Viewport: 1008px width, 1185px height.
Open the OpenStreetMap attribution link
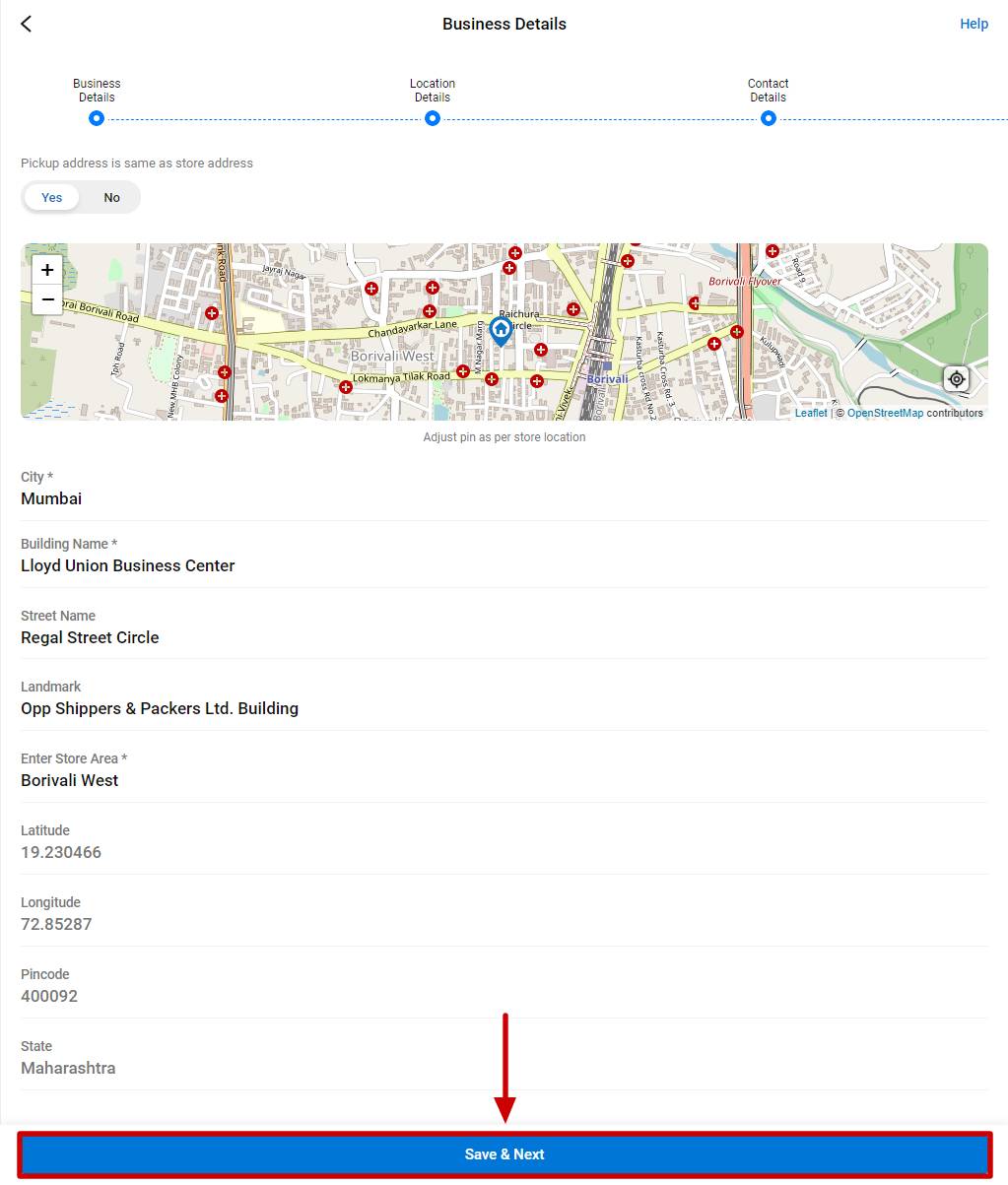(x=885, y=413)
